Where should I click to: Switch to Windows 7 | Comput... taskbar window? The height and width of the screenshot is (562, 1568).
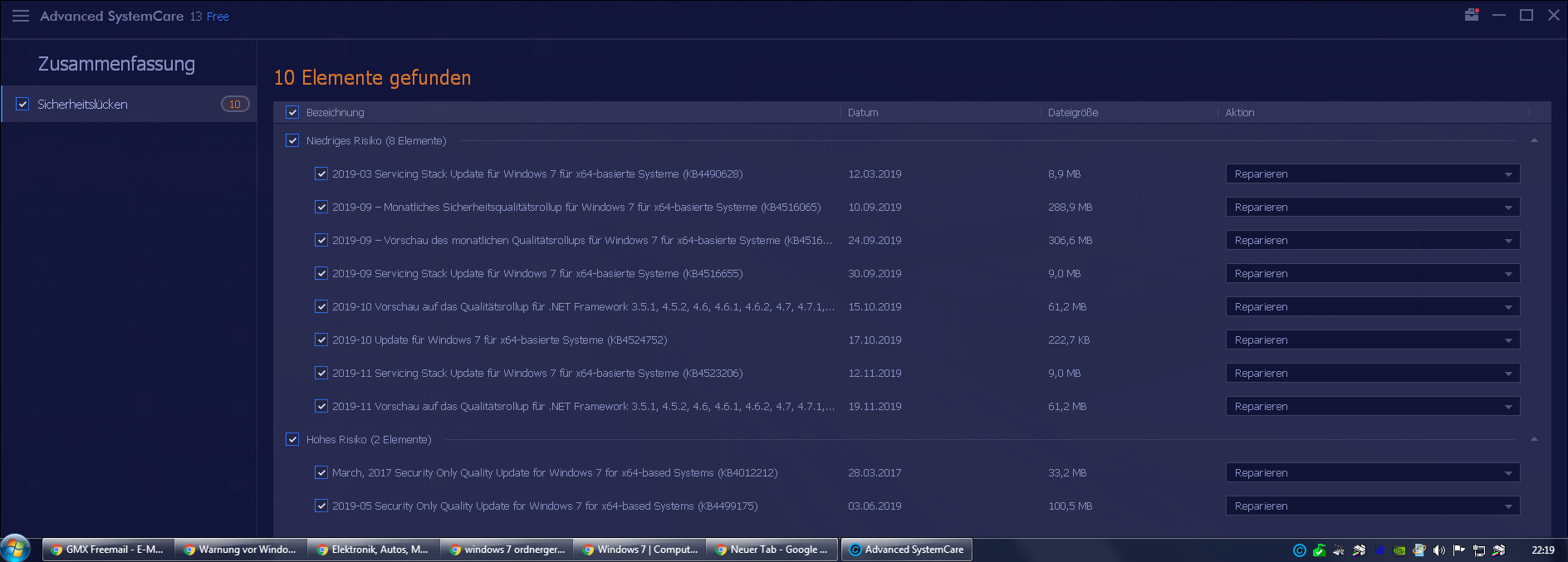[x=639, y=550]
